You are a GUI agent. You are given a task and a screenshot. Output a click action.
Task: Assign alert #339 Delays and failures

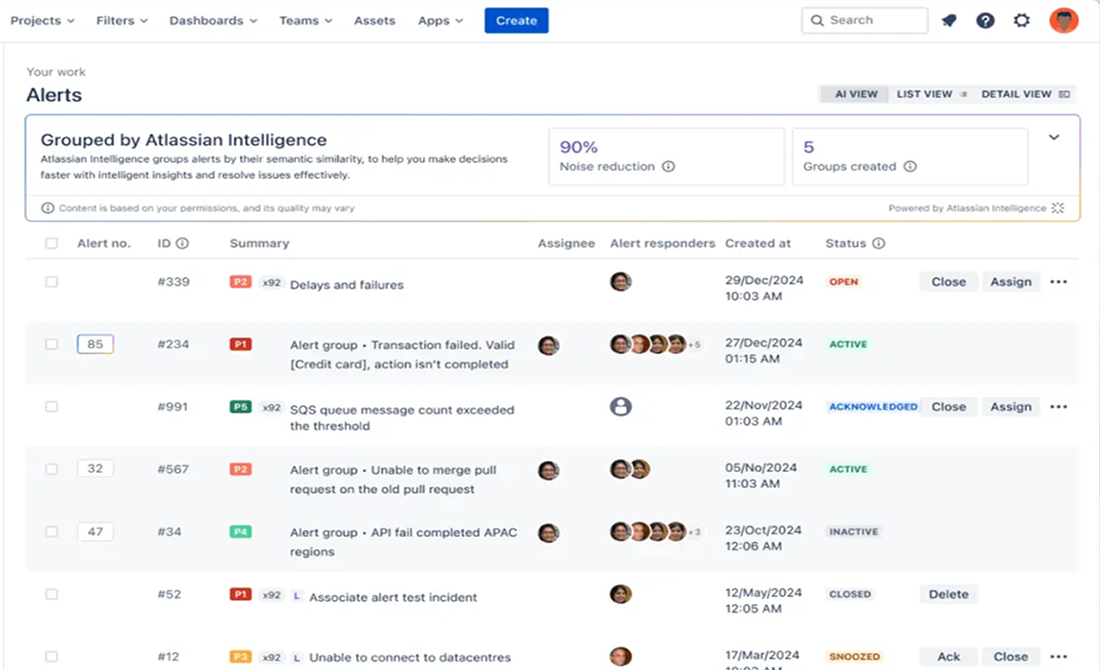(1011, 282)
